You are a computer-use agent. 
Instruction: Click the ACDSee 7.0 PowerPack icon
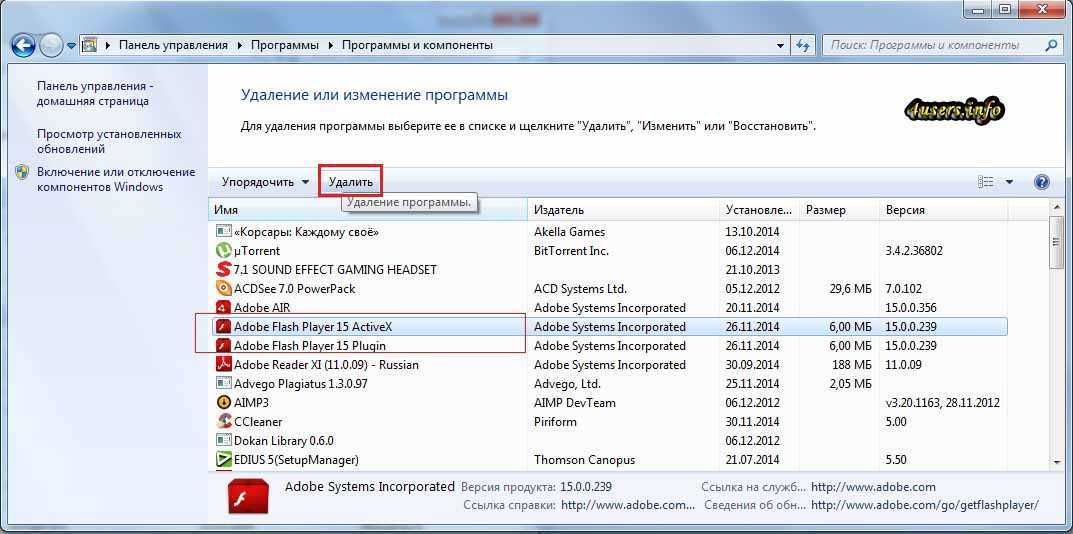click(224, 289)
